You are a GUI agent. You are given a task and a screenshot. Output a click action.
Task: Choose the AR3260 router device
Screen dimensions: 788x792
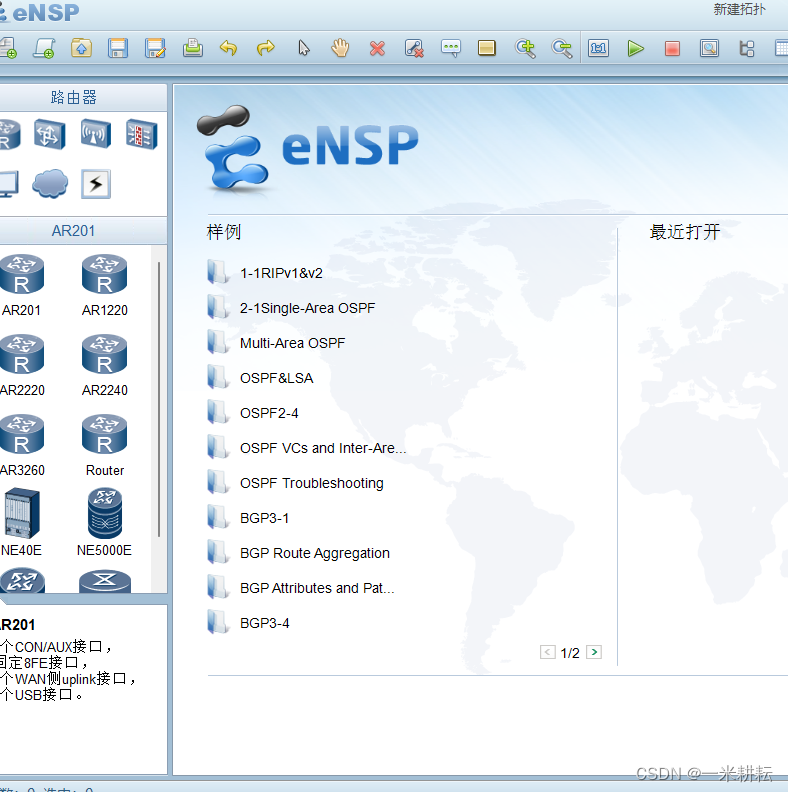coord(22,446)
